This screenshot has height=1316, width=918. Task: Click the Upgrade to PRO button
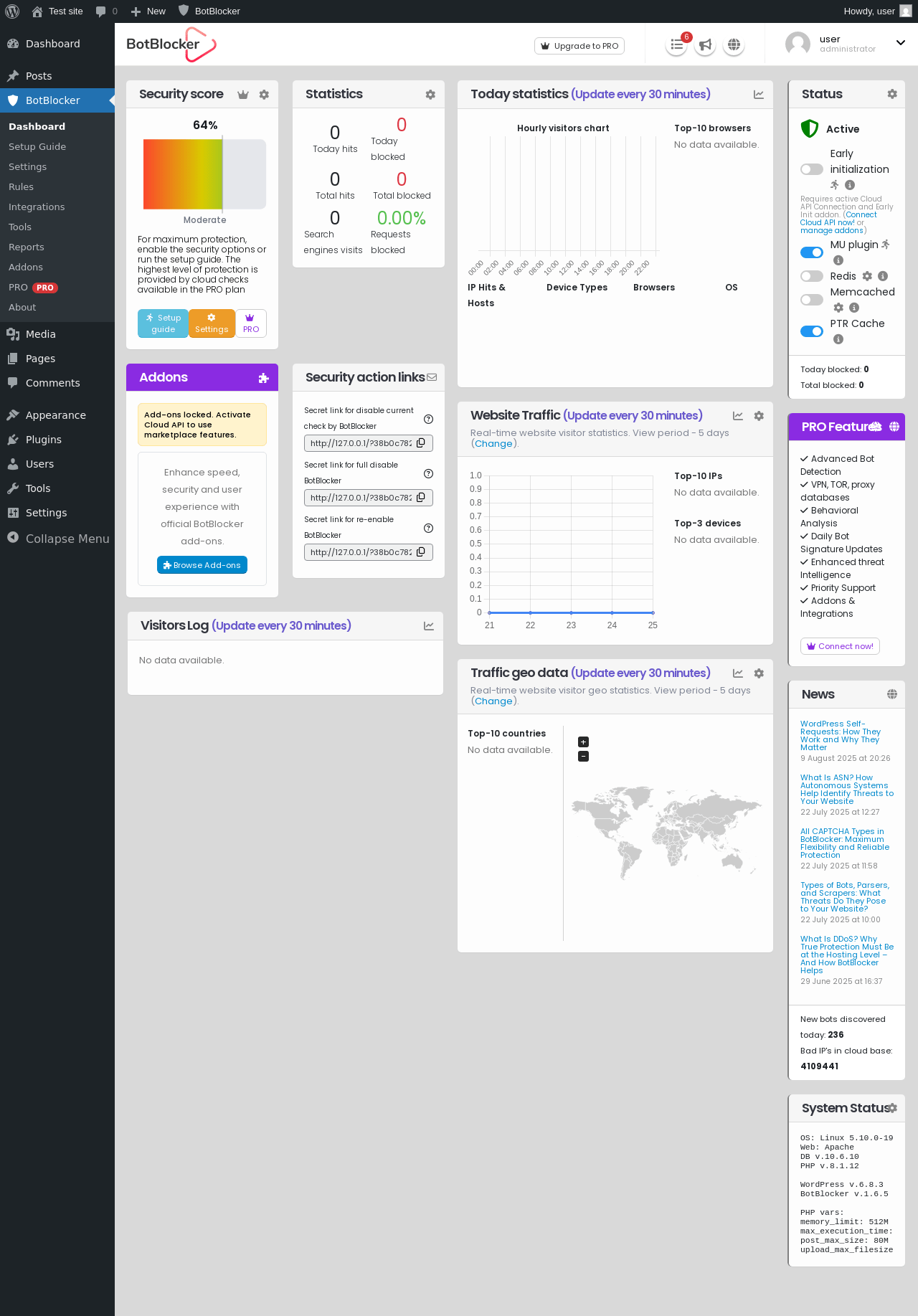(x=579, y=46)
